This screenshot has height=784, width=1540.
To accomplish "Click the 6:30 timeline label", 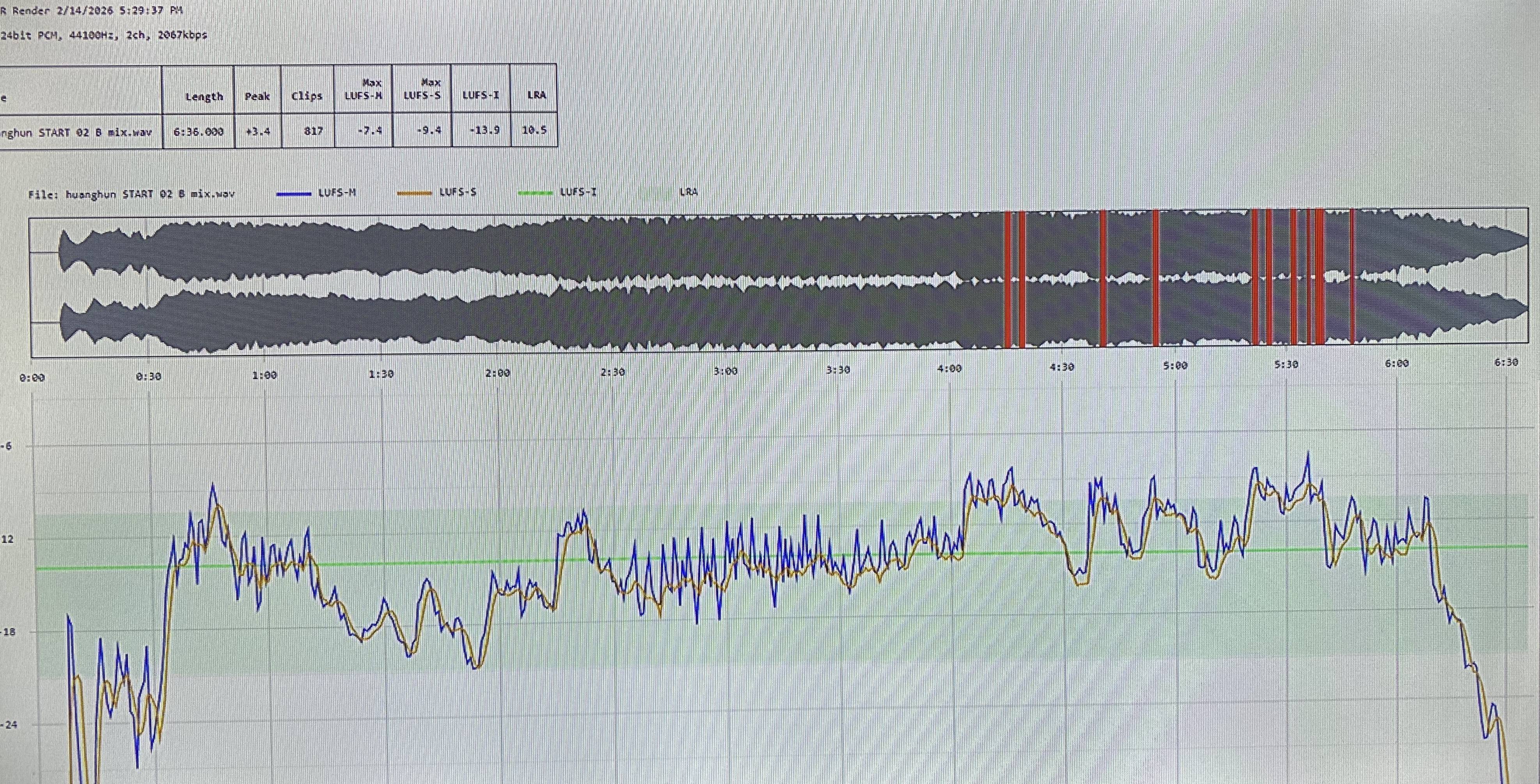I will (x=1506, y=361).
